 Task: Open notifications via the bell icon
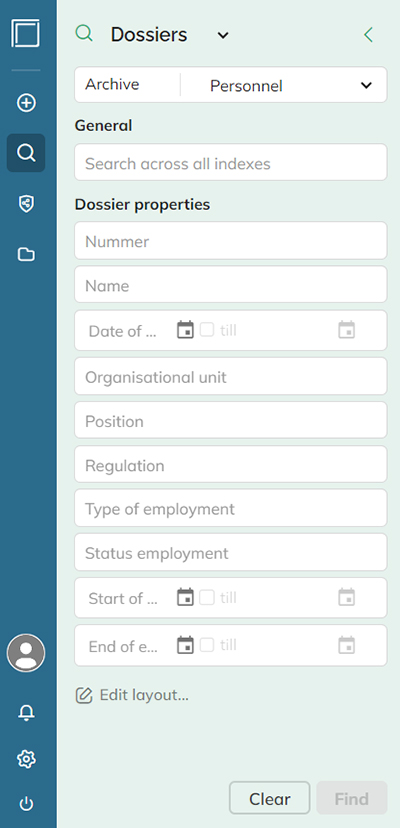coord(26,712)
